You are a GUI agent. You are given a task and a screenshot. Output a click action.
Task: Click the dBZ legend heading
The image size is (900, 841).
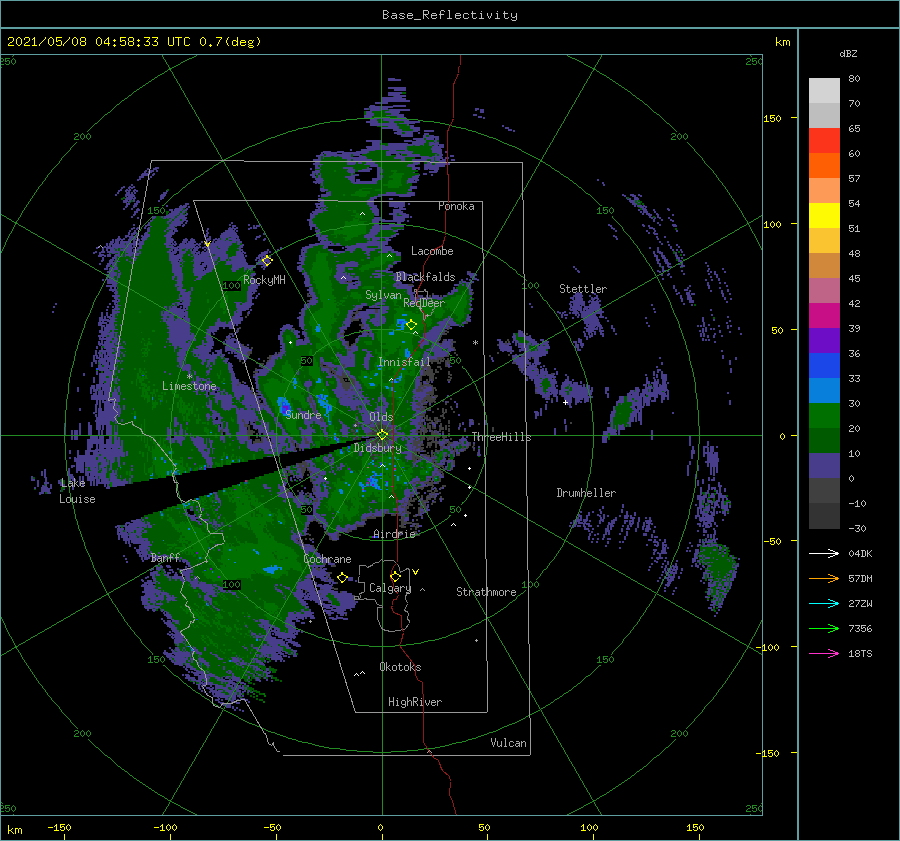pyautogui.click(x=848, y=53)
